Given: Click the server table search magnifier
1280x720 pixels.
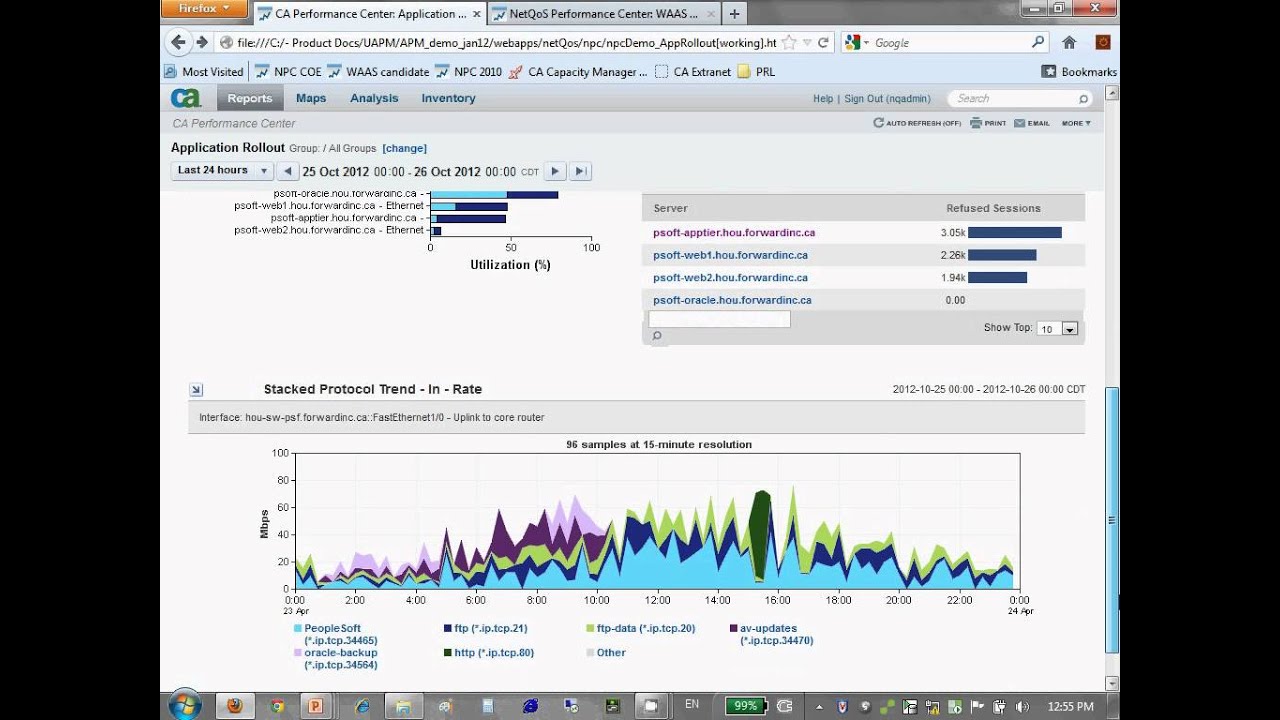Looking at the screenshot, I should [x=657, y=336].
